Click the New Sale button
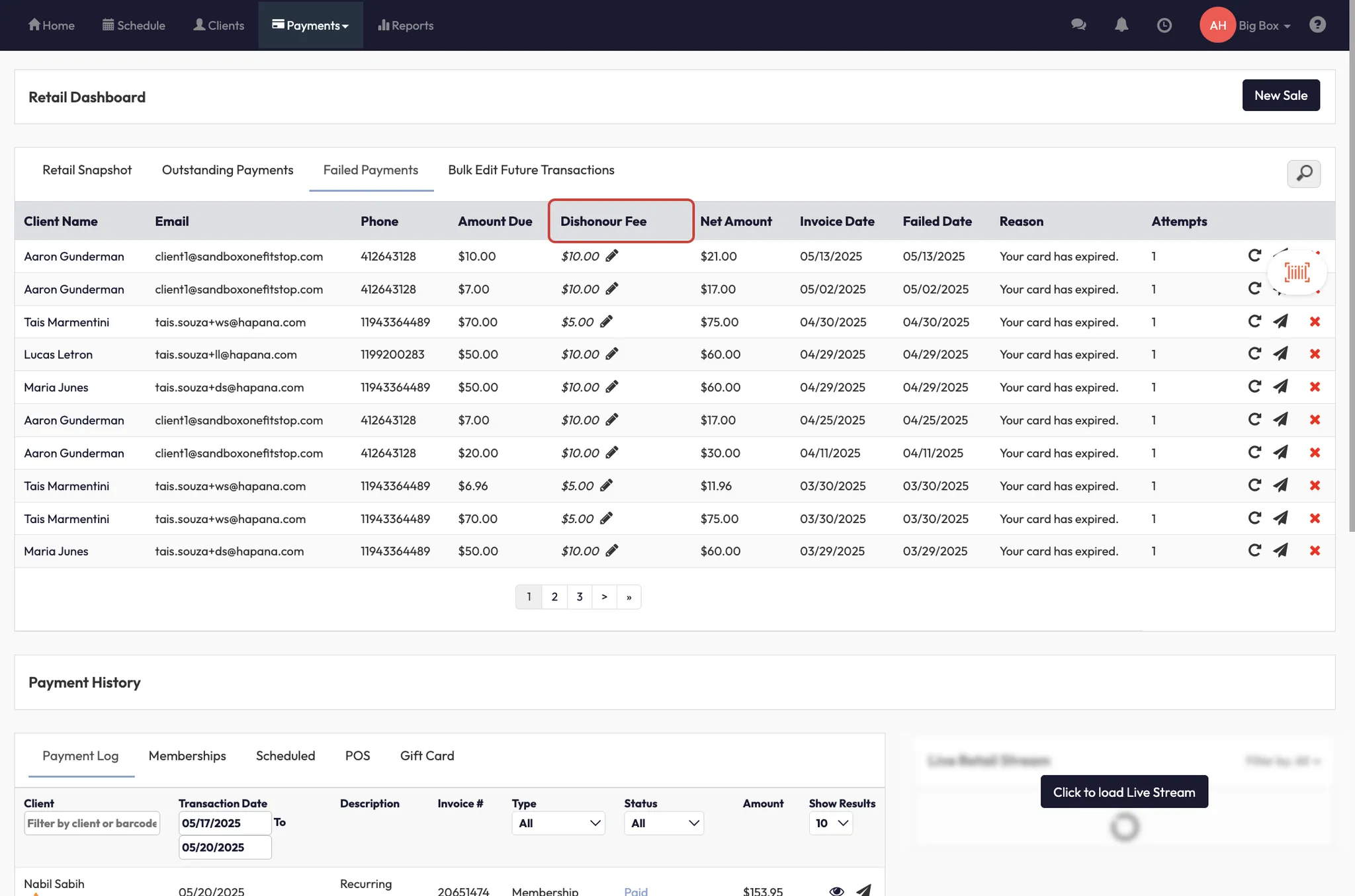This screenshot has height=896, width=1355. (x=1280, y=95)
